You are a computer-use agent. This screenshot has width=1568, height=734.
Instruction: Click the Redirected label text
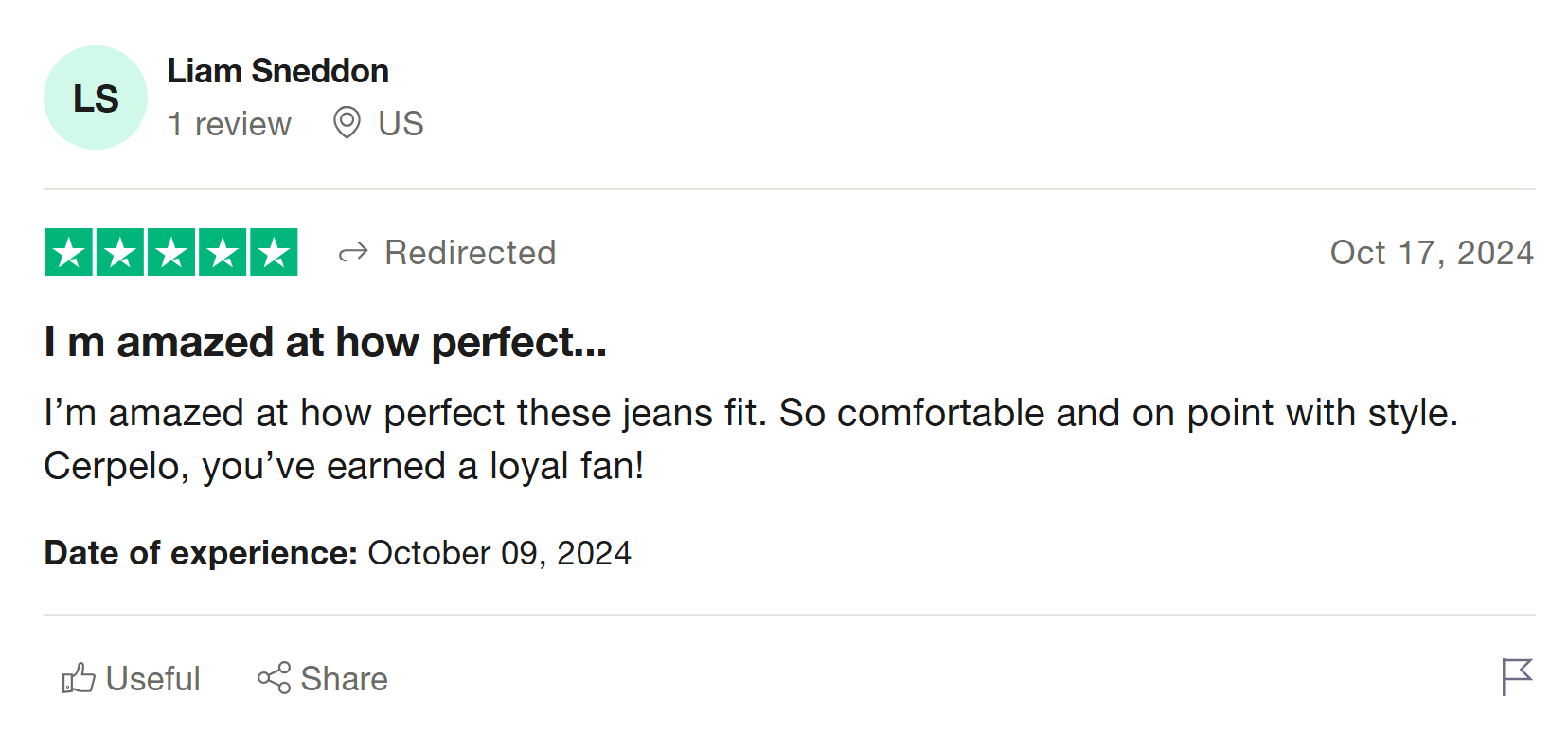pos(470,253)
